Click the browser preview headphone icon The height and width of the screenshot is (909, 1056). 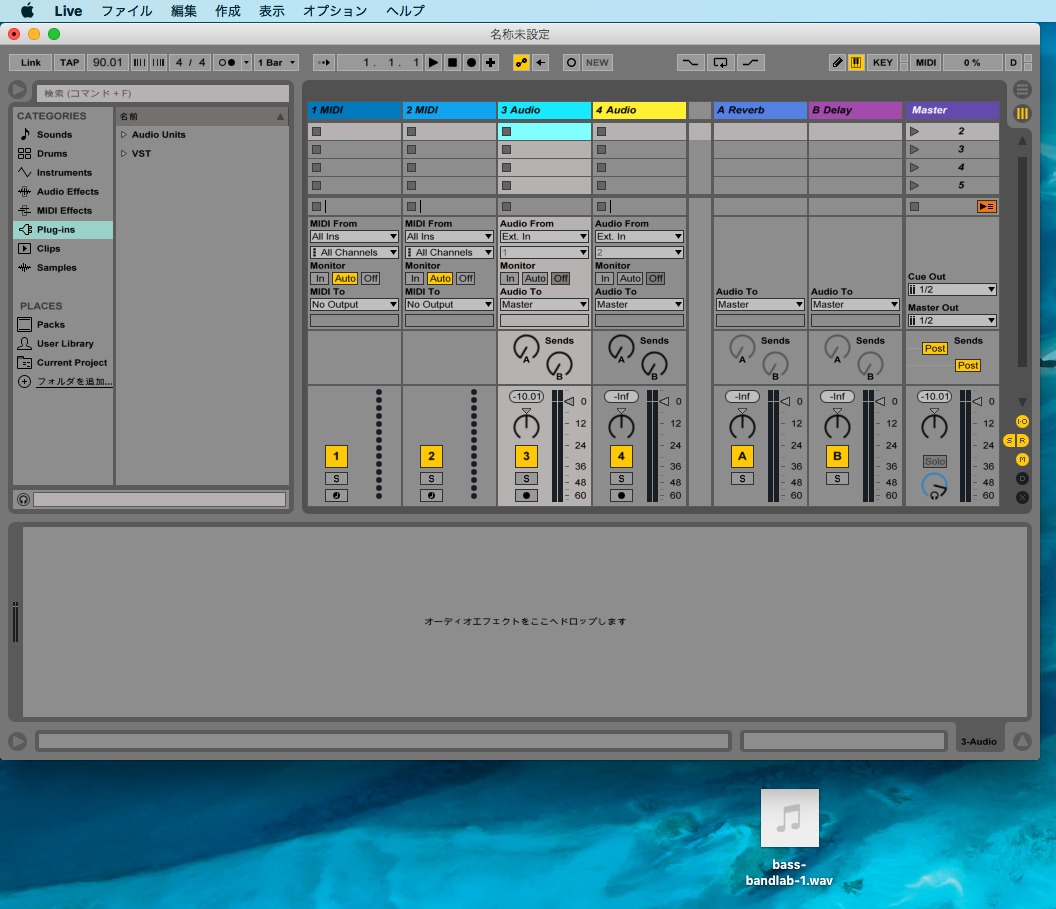[24, 500]
